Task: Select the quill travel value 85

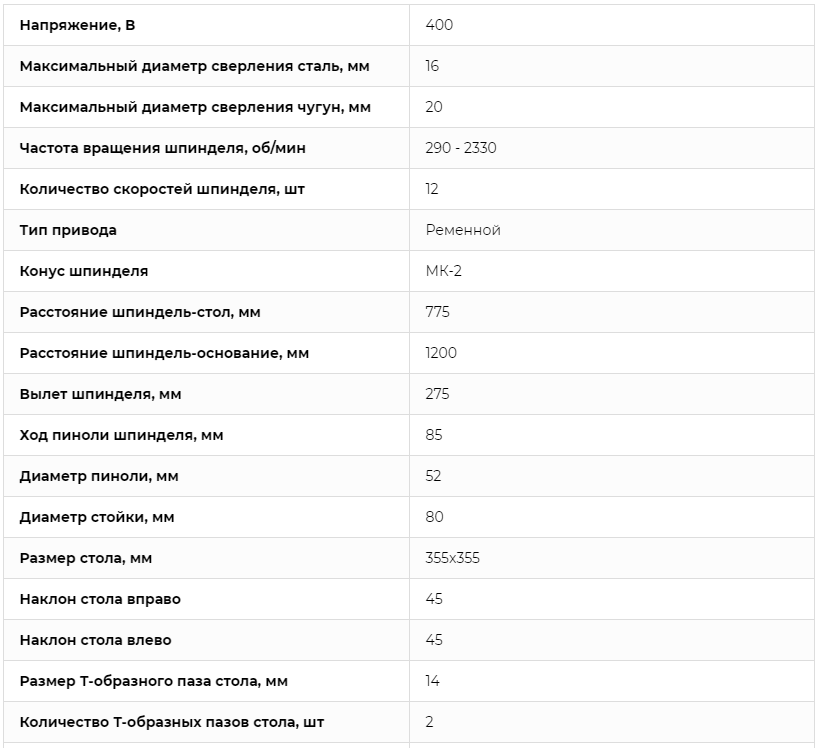Action: (x=434, y=435)
